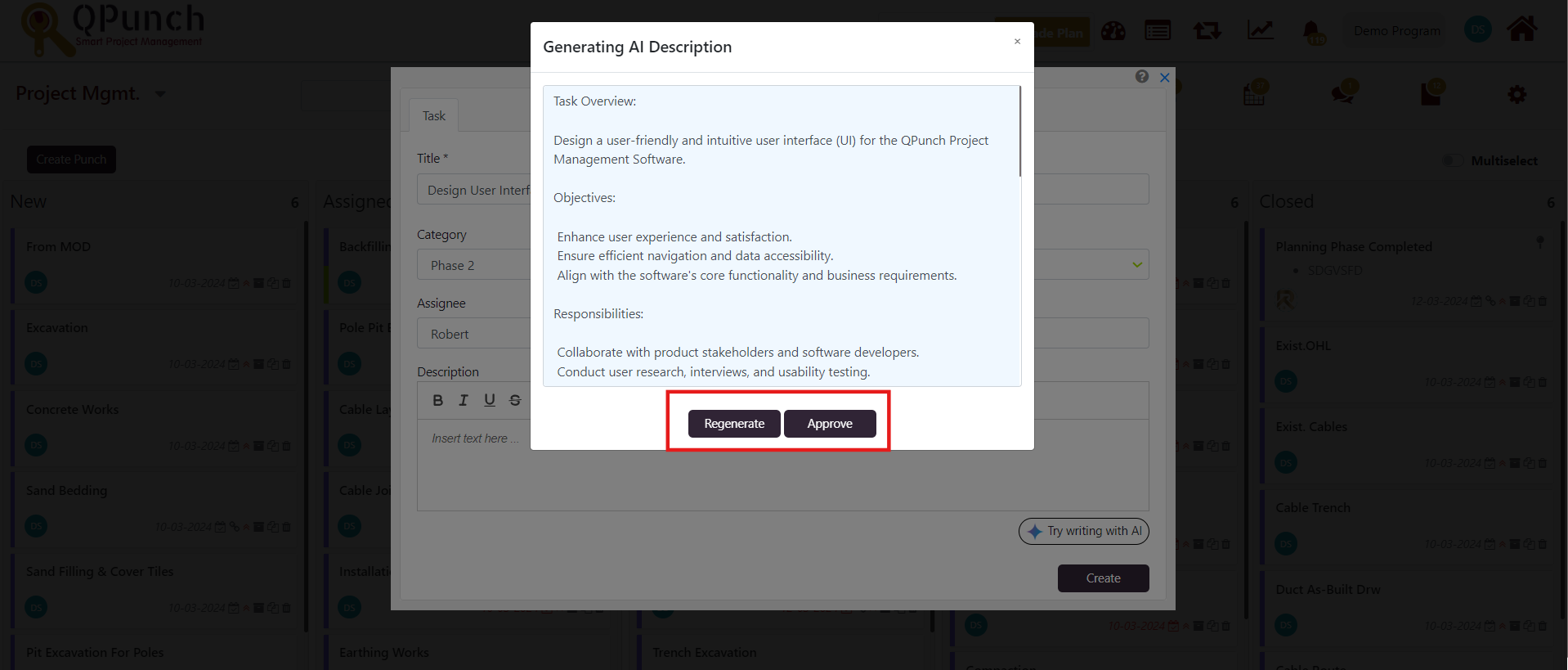Close the Generating AI Description dialog
Viewport: 1568px width, 670px height.
coord(1017,42)
